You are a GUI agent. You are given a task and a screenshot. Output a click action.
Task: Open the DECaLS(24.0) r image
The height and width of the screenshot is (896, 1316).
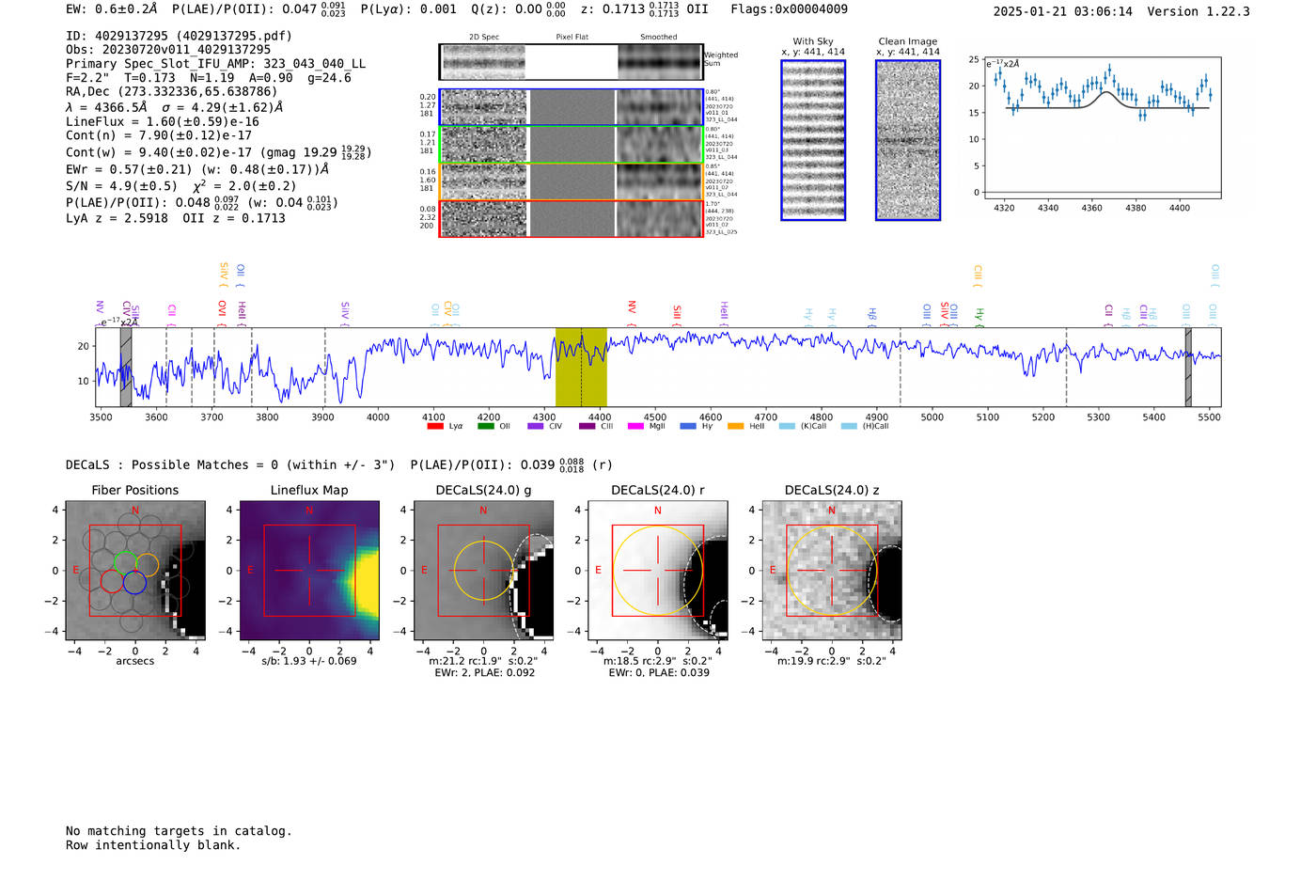(658, 570)
